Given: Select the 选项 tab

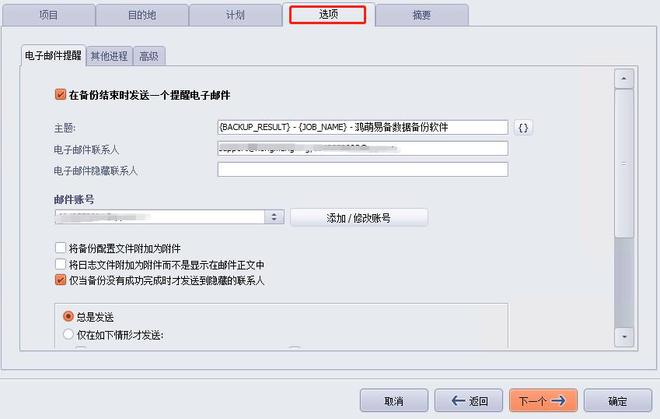Looking at the screenshot, I should (328, 14).
